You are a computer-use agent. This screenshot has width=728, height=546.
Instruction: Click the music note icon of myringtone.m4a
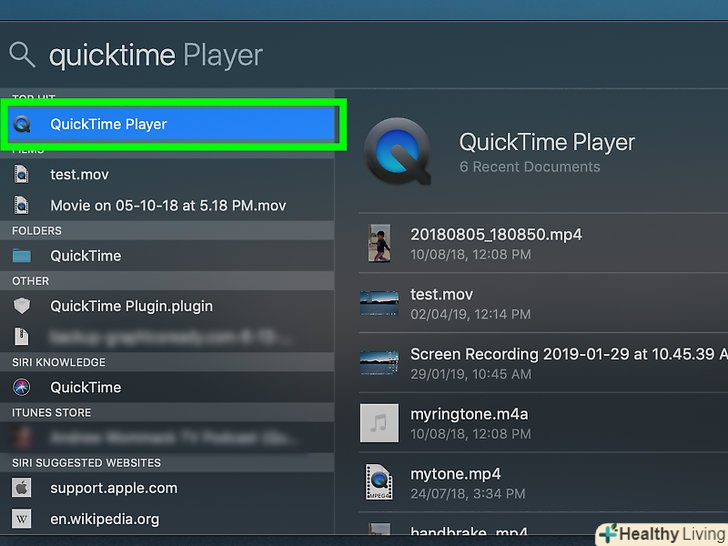pos(379,423)
